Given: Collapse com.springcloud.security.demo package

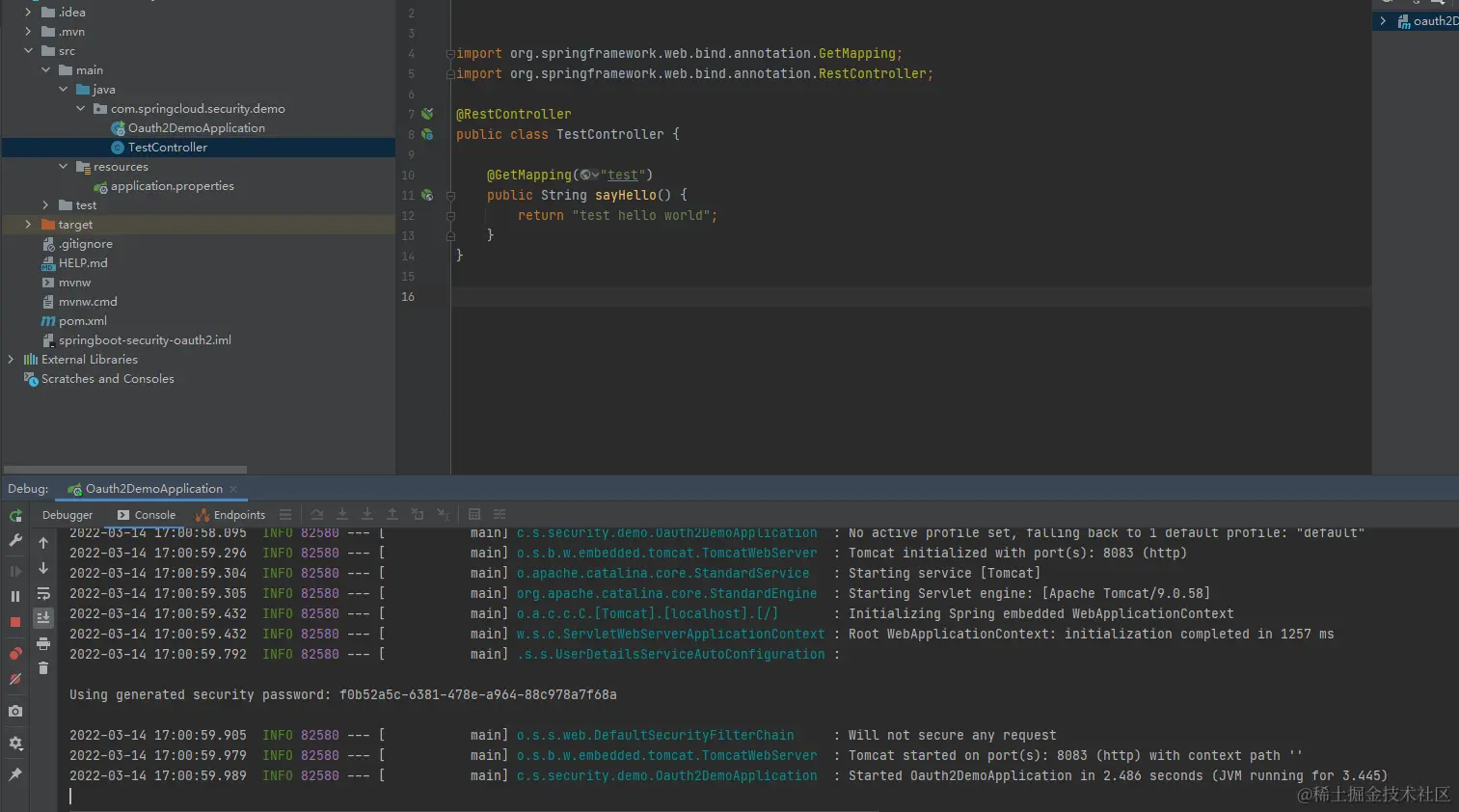Looking at the screenshot, I should pos(80,109).
